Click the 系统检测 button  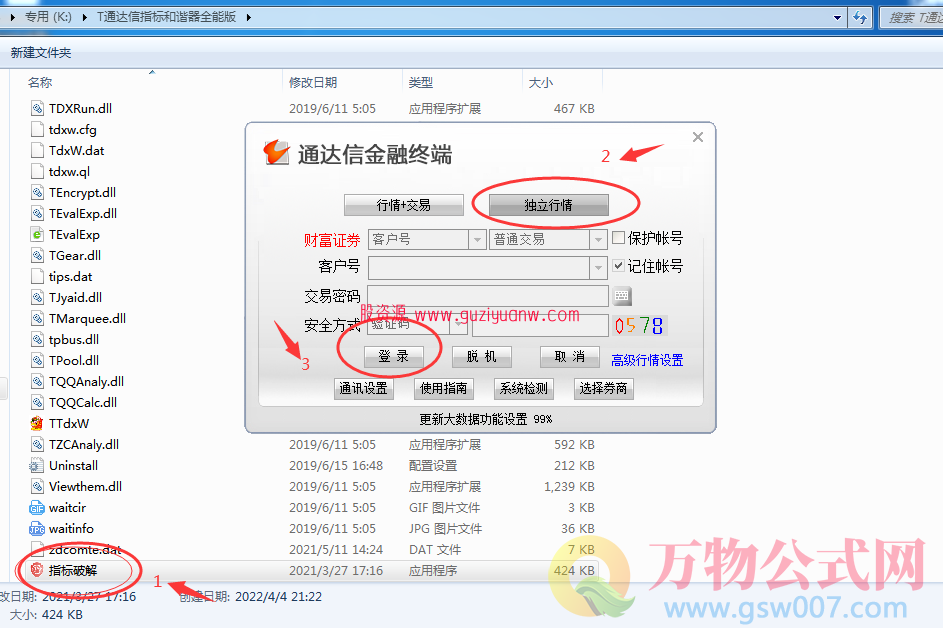click(x=524, y=389)
